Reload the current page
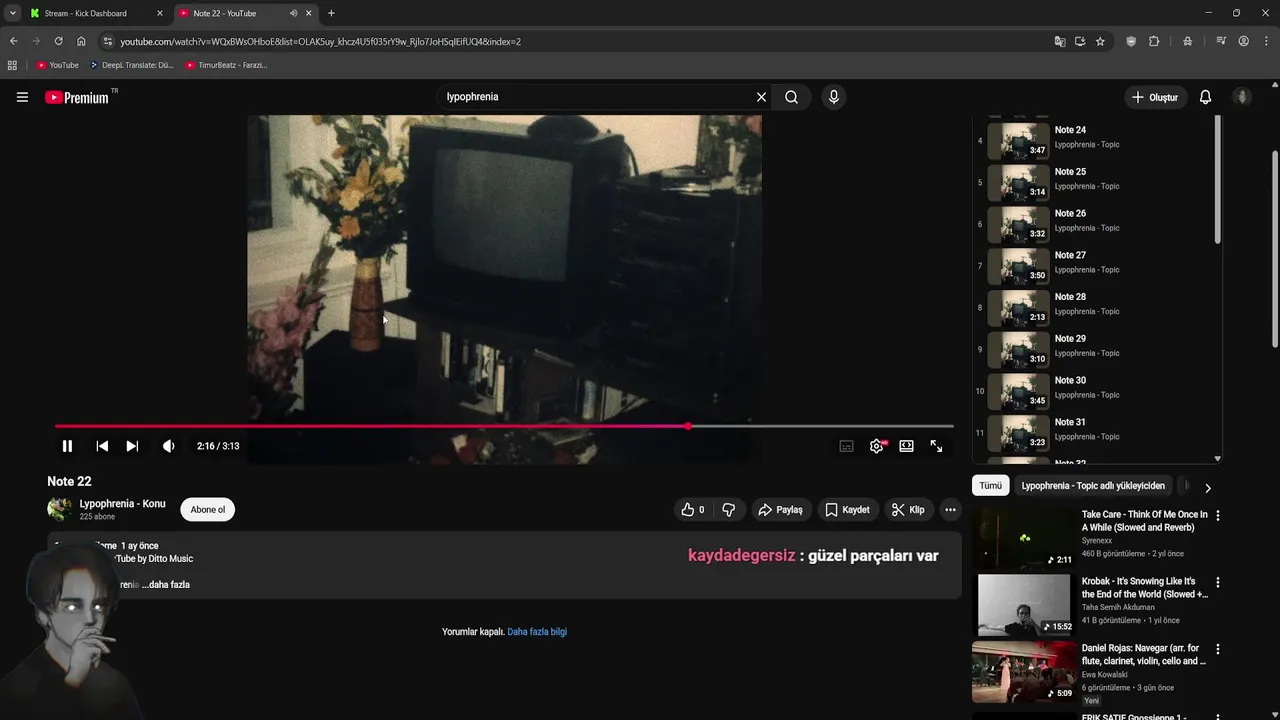This screenshot has width=1280, height=720. [x=58, y=41]
